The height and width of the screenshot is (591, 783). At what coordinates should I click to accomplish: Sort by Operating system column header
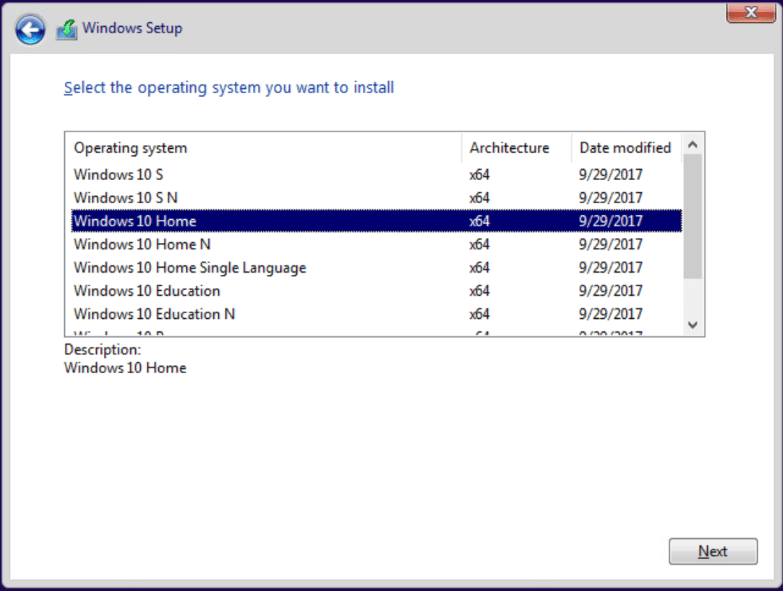(x=130, y=148)
